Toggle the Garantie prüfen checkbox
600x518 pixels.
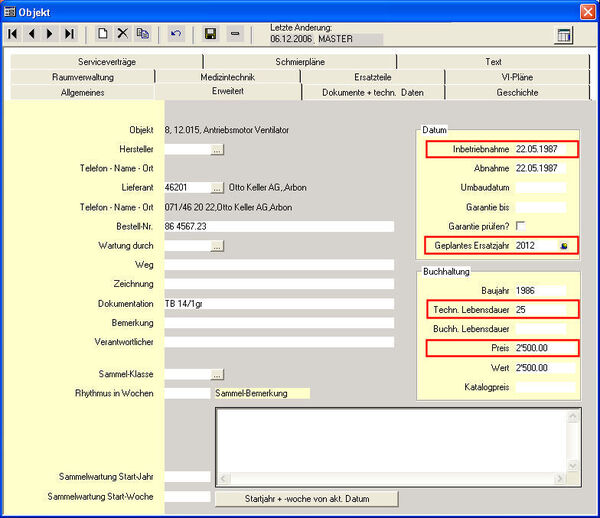tap(520, 226)
